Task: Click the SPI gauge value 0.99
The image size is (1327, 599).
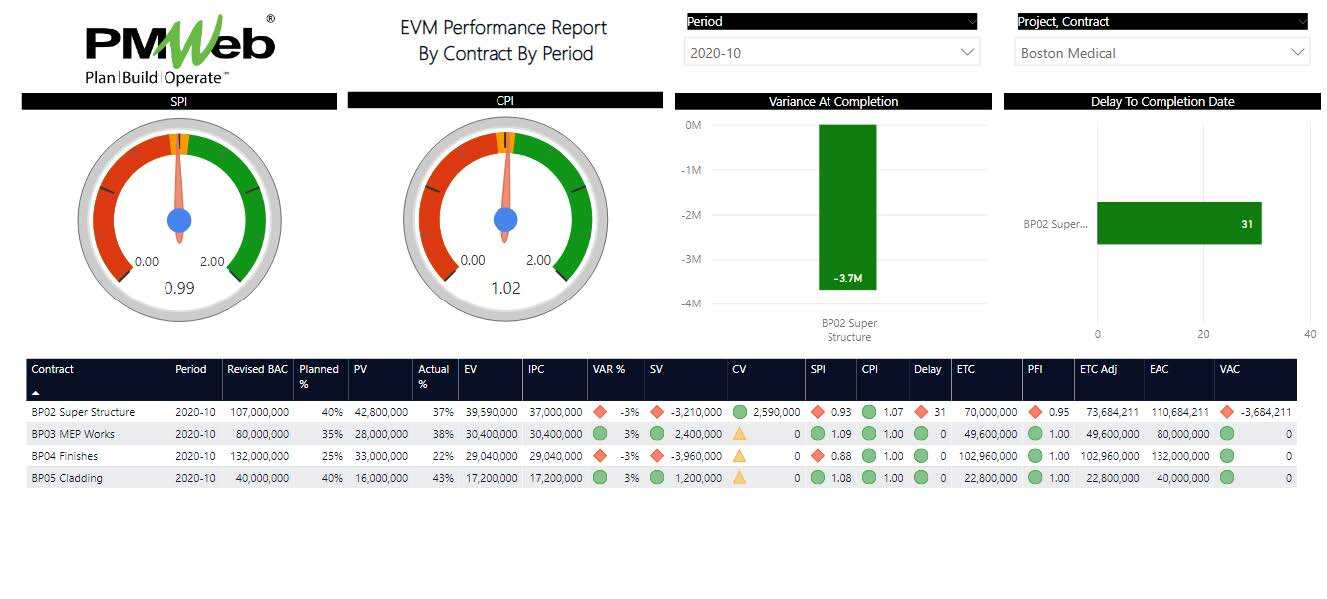Action: tap(179, 288)
